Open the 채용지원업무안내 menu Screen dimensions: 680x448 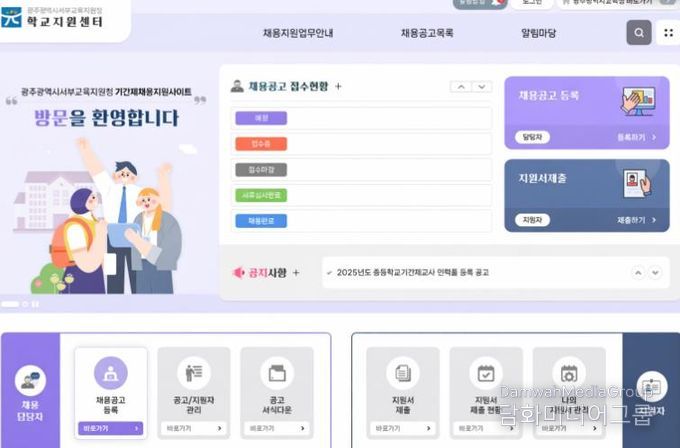pos(298,33)
